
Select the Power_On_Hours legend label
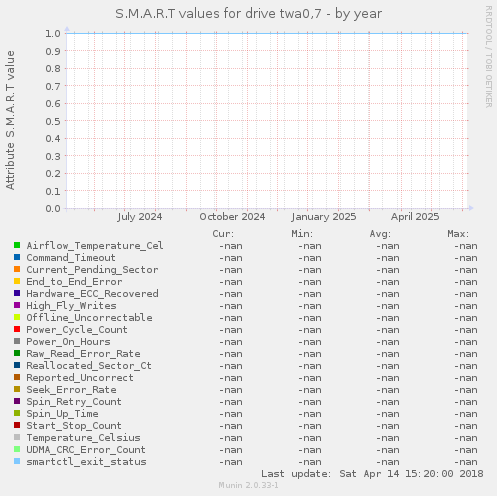pyautogui.click(x=68, y=342)
